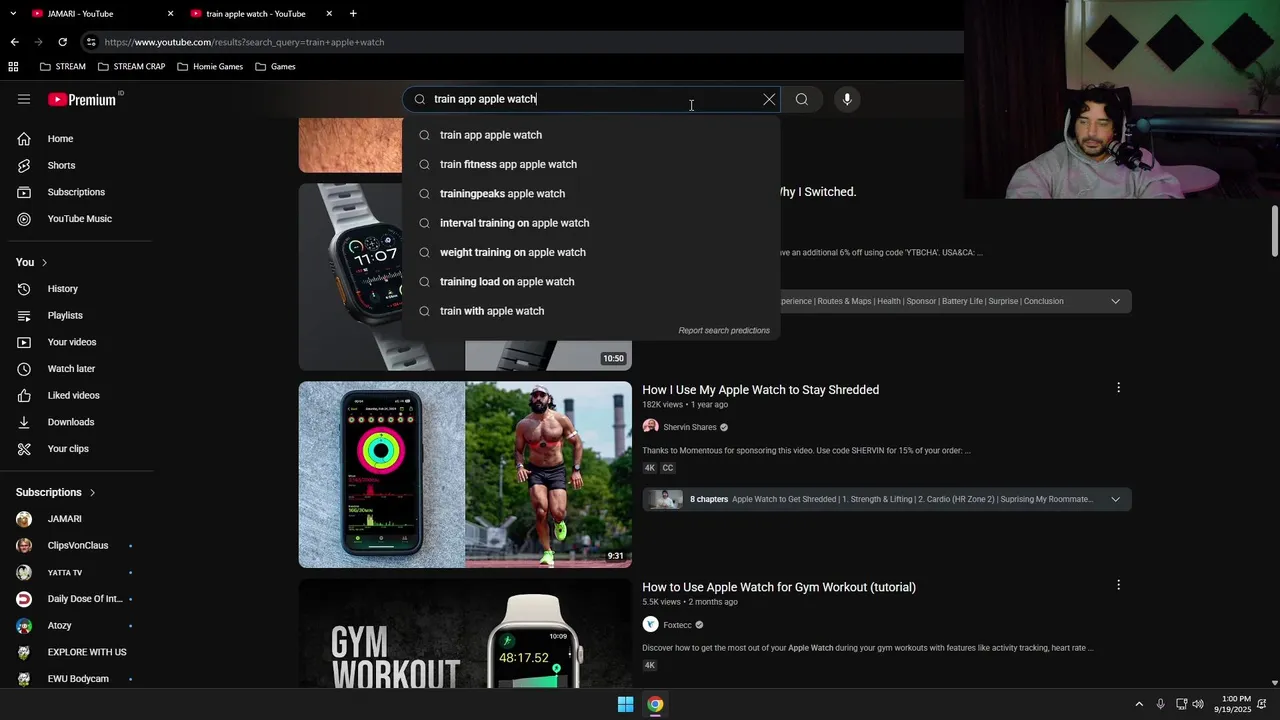
Task: Open YouTube Music in the sidebar
Action: pos(77,219)
